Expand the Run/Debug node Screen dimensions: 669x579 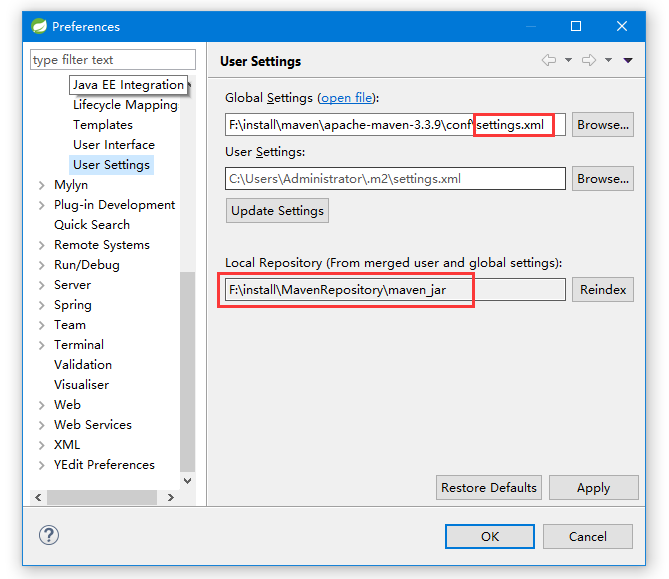[41, 265]
